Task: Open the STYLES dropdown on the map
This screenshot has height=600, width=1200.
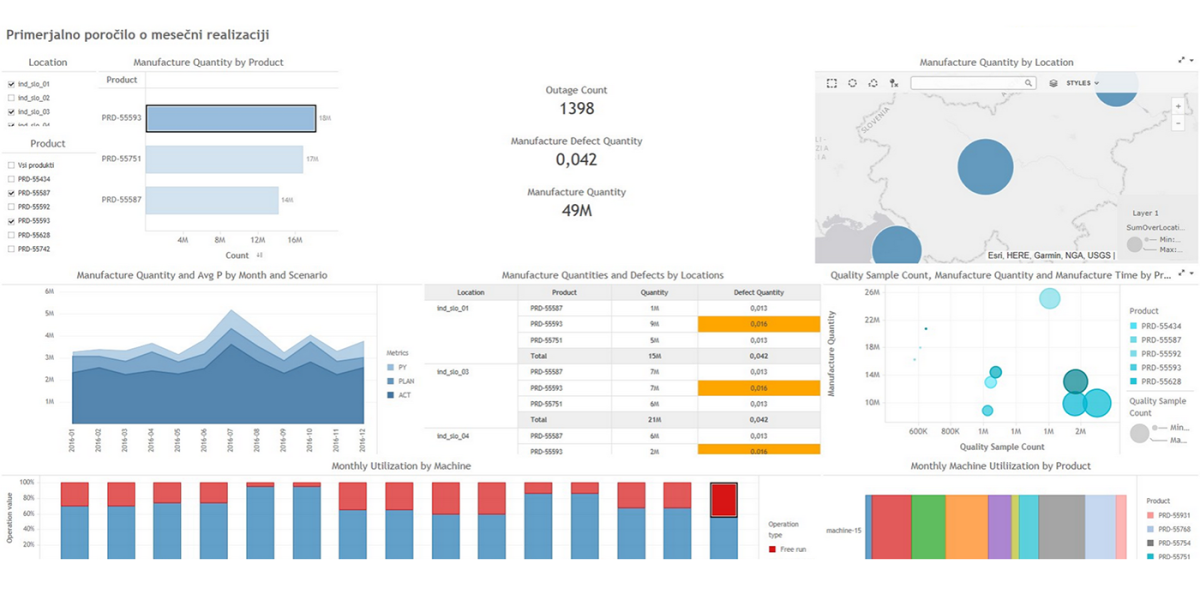Action: click(1083, 83)
